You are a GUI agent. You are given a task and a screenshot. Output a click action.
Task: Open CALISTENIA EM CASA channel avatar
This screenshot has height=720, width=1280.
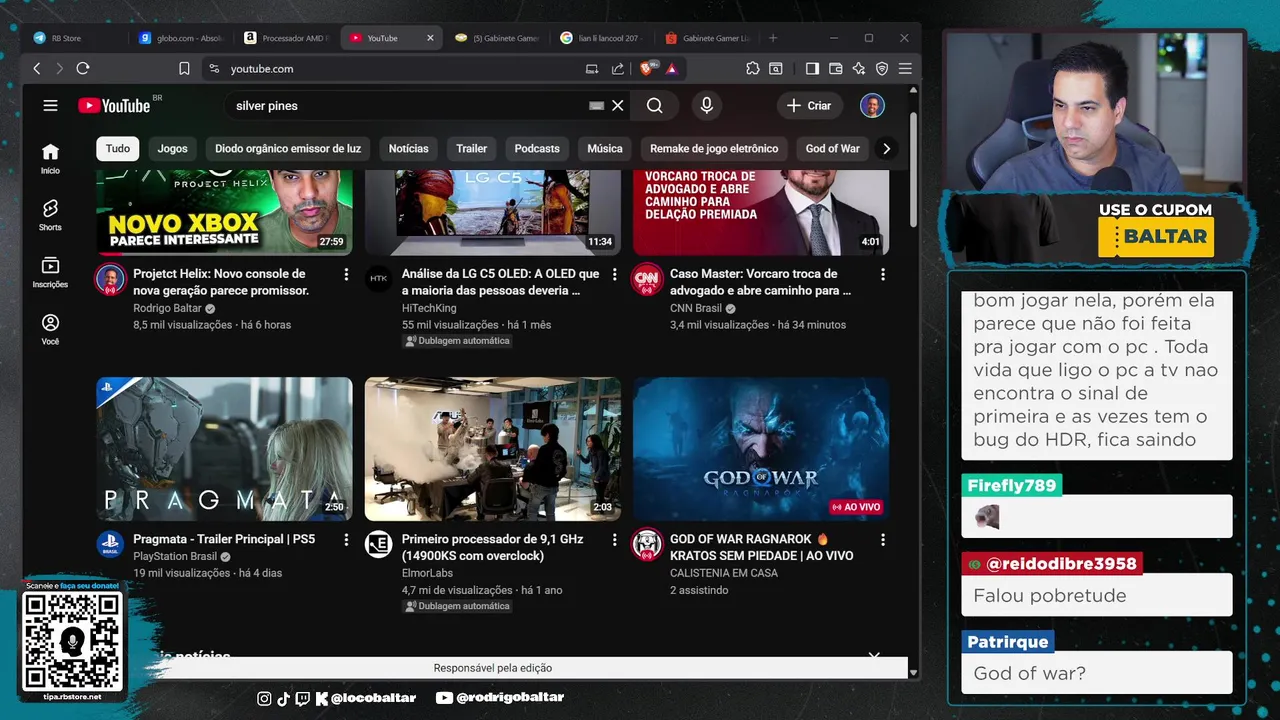[x=647, y=545]
